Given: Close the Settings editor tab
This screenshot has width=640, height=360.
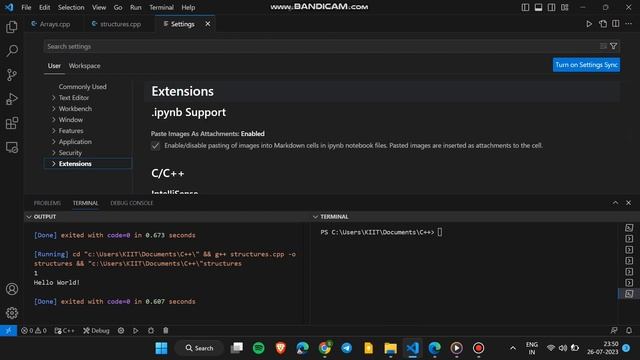Looking at the screenshot, I should coord(208,24).
